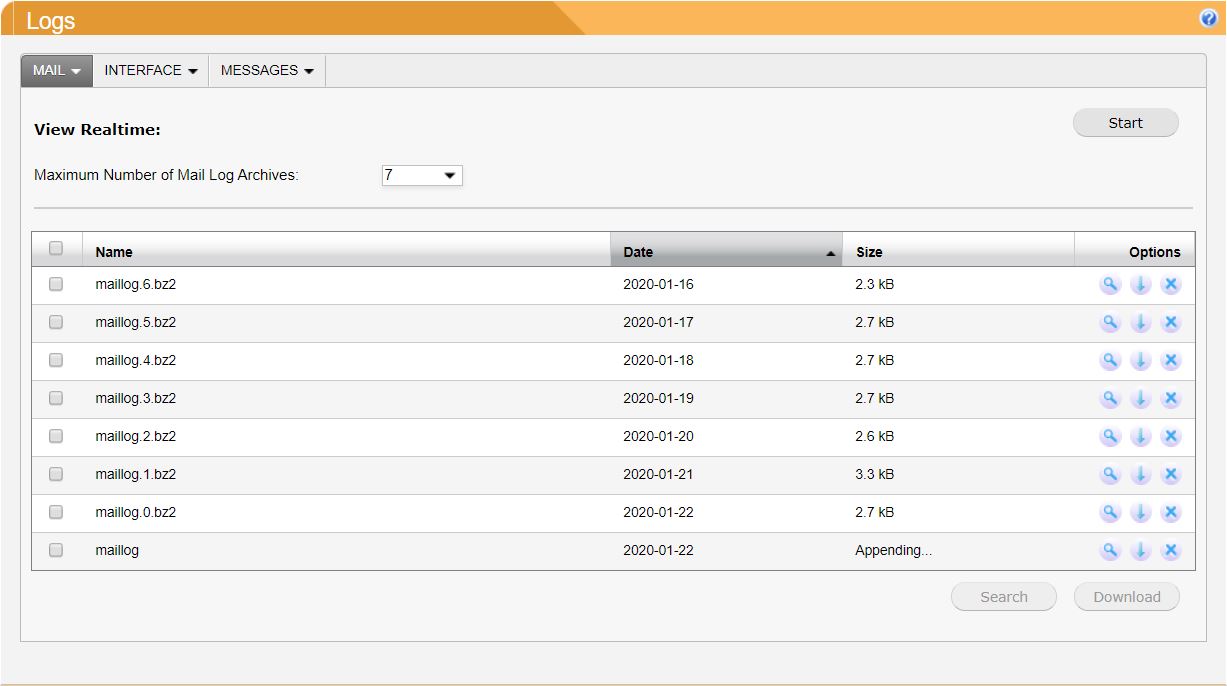Delete maillog.3.bz2 with its X icon
Screen dimensions: 1227x686
coord(1171,399)
